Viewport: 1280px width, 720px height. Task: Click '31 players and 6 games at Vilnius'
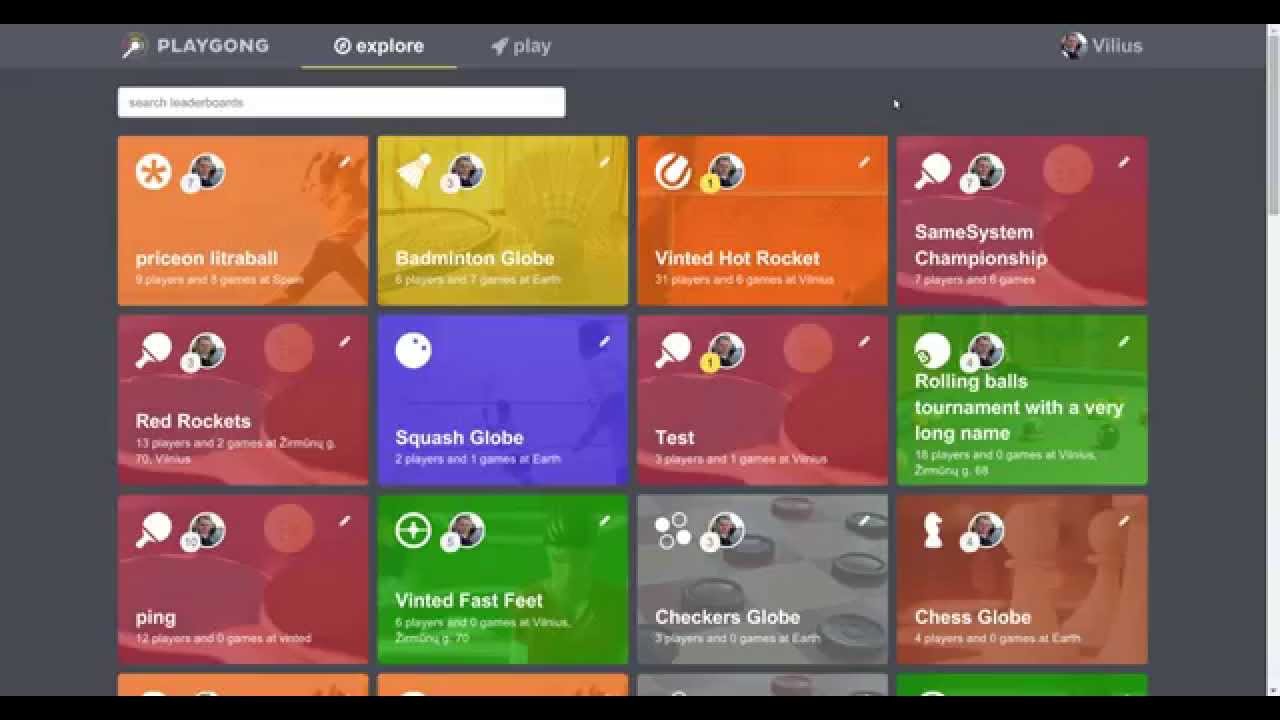point(744,280)
